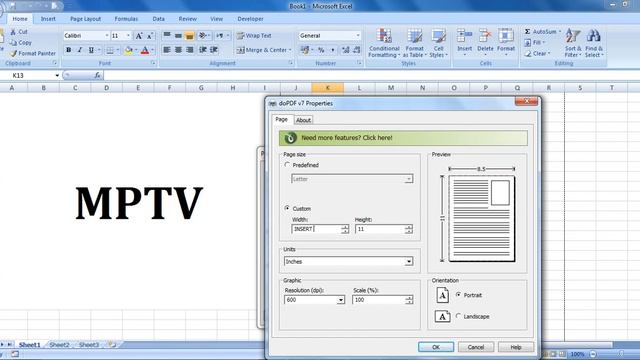Expand the Units Inches dropdown
640x360 pixels.
tap(409, 262)
